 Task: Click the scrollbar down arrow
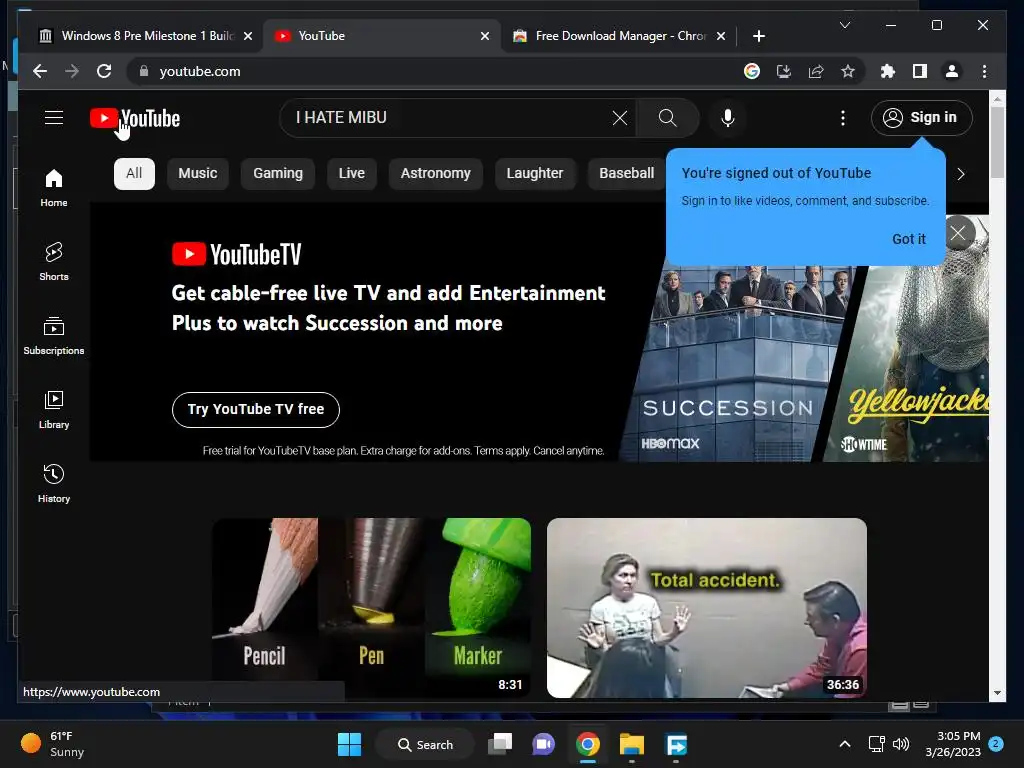click(997, 693)
